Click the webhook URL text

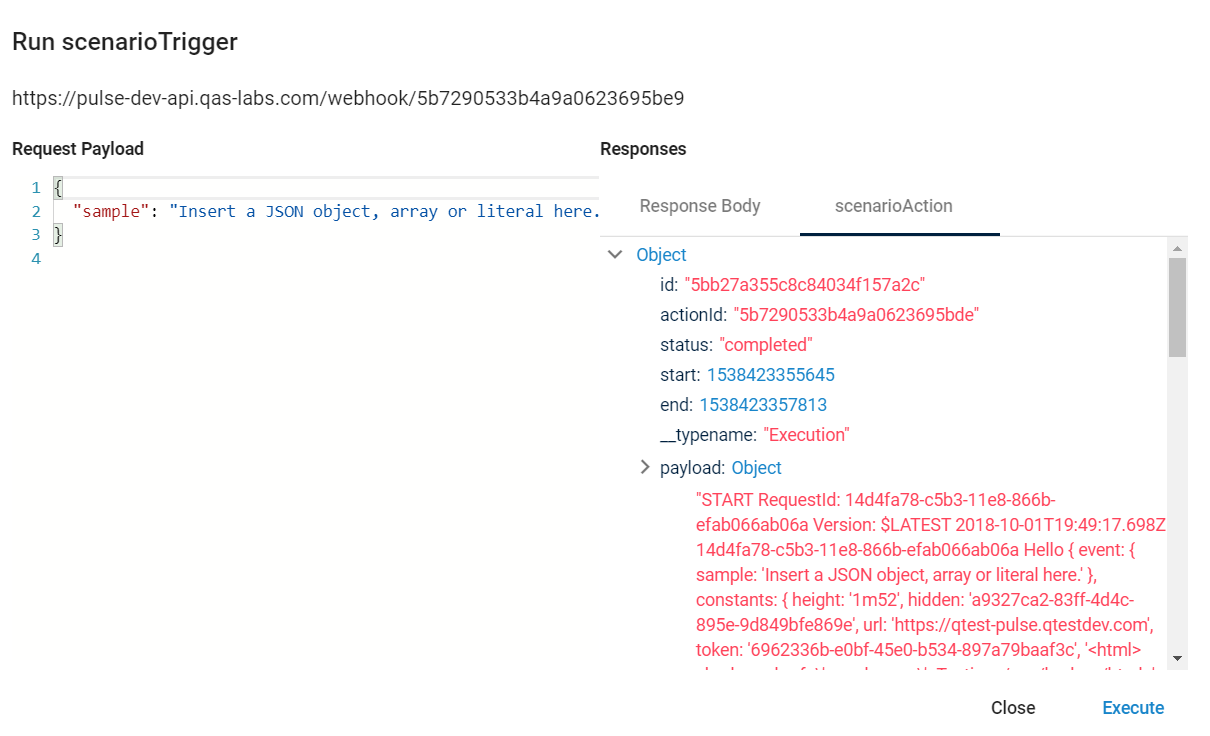(348, 99)
